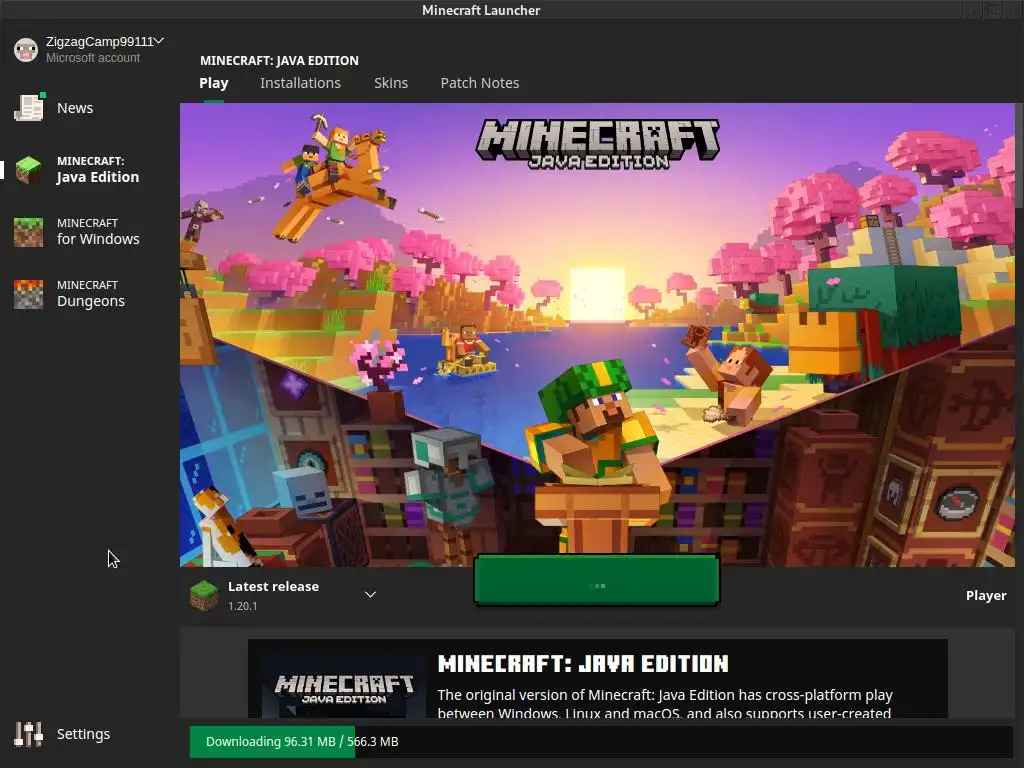Open the News section newspaper icon
Viewport: 1024px width, 768px height.
[x=29, y=107]
